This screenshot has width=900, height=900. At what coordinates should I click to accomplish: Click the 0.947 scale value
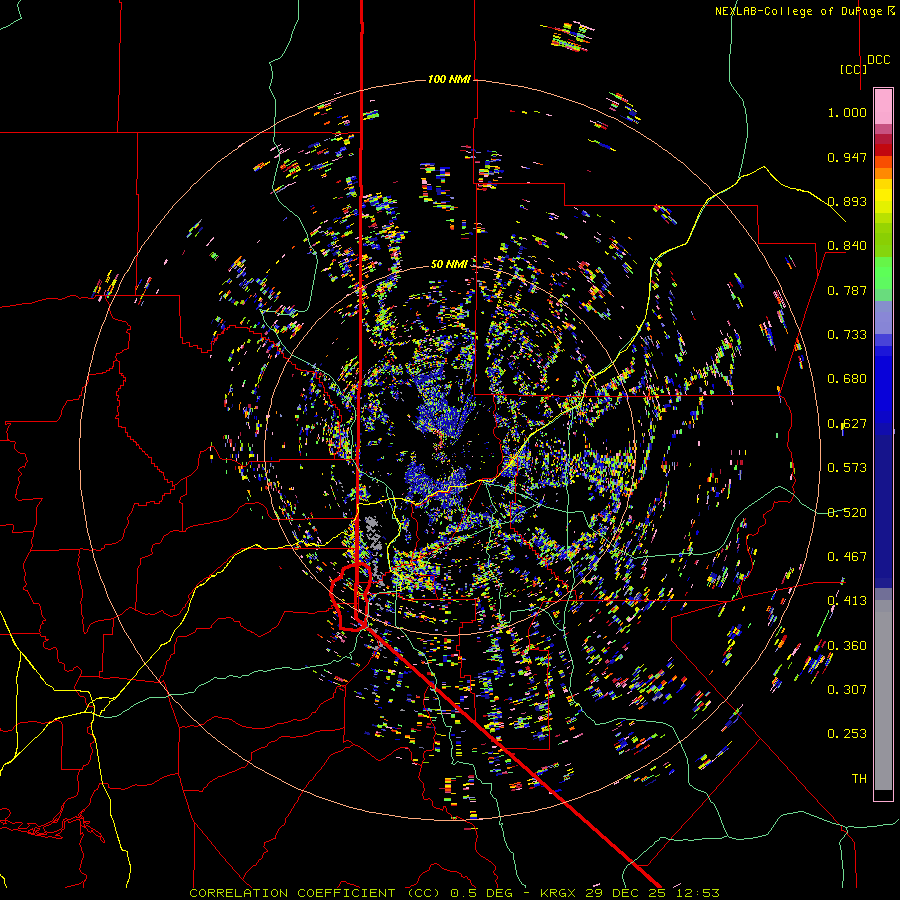coord(847,157)
